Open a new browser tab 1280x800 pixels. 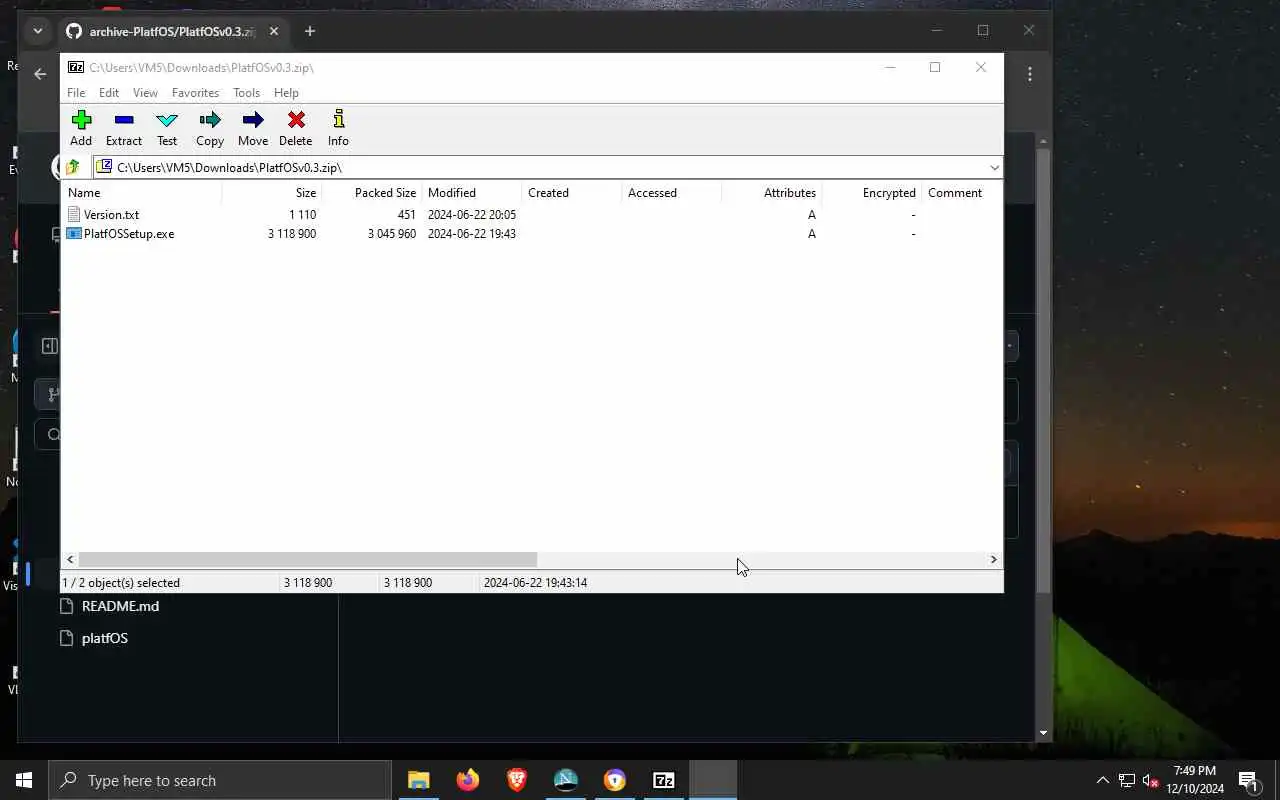pos(310,31)
